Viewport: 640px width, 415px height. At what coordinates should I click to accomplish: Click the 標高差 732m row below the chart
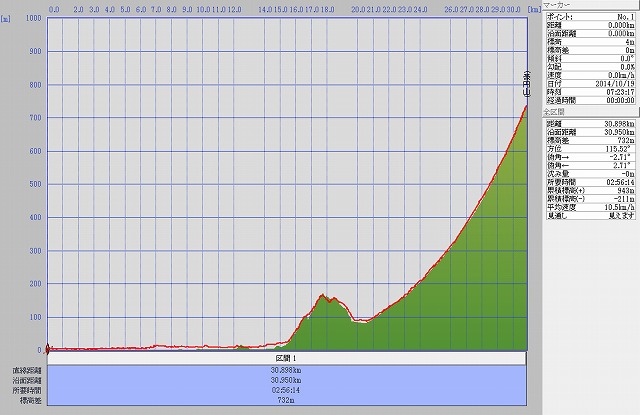pos(287,400)
